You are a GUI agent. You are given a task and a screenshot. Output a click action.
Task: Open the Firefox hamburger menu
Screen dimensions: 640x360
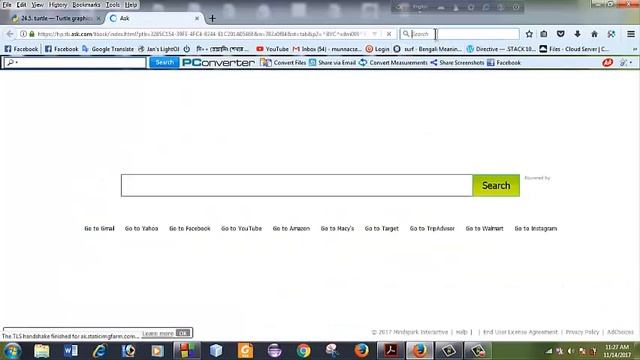coord(631,34)
